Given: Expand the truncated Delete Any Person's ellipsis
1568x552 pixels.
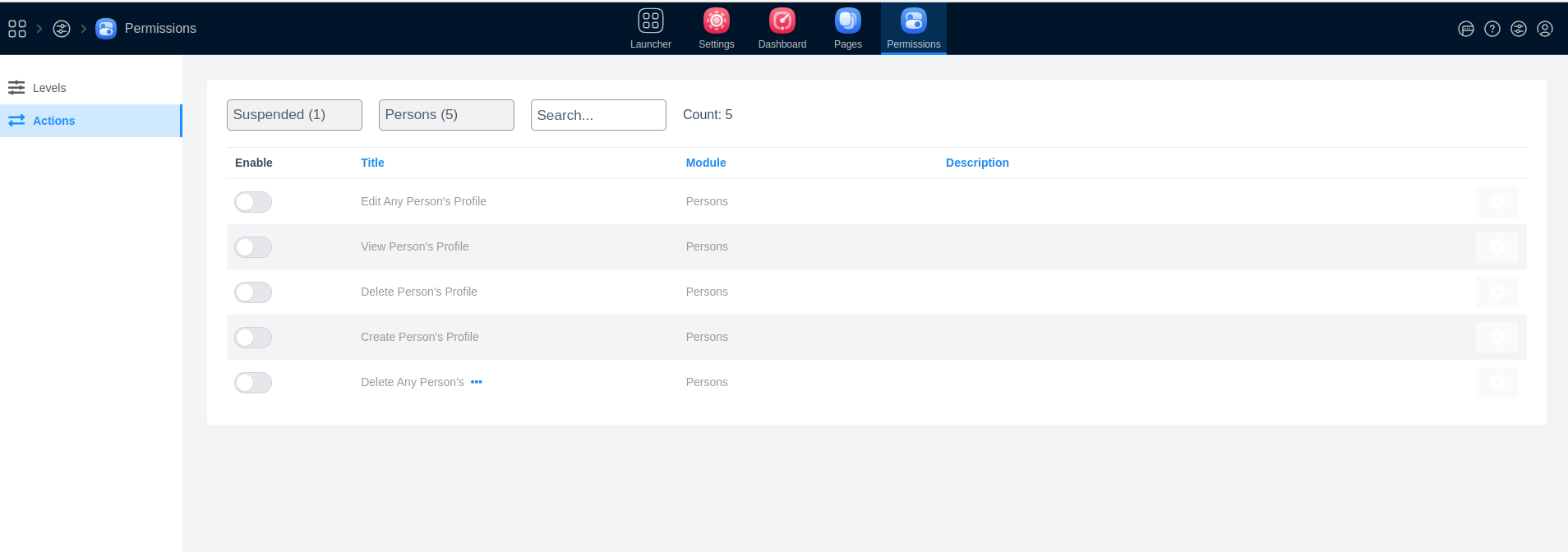Looking at the screenshot, I should (x=477, y=382).
